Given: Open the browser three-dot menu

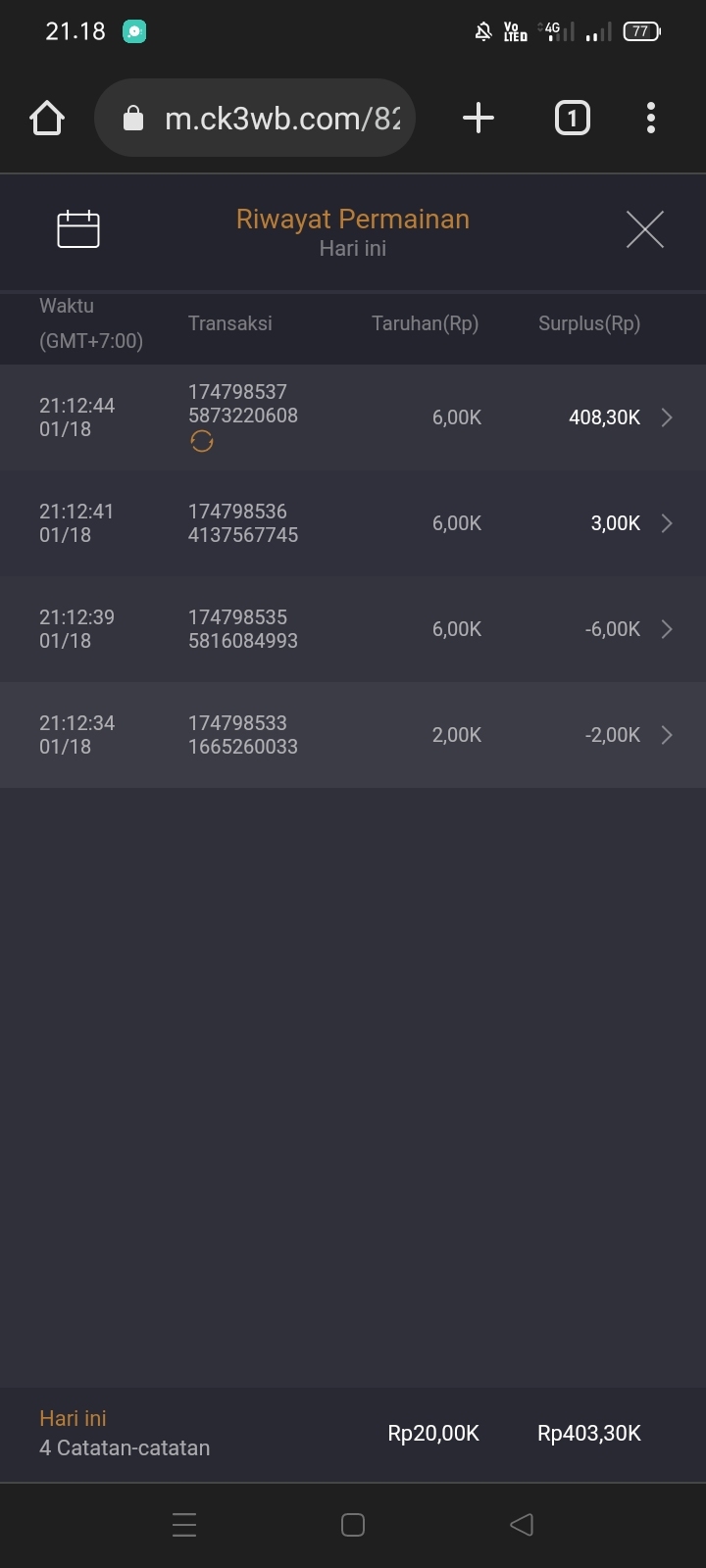Looking at the screenshot, I should coord(651,119).
